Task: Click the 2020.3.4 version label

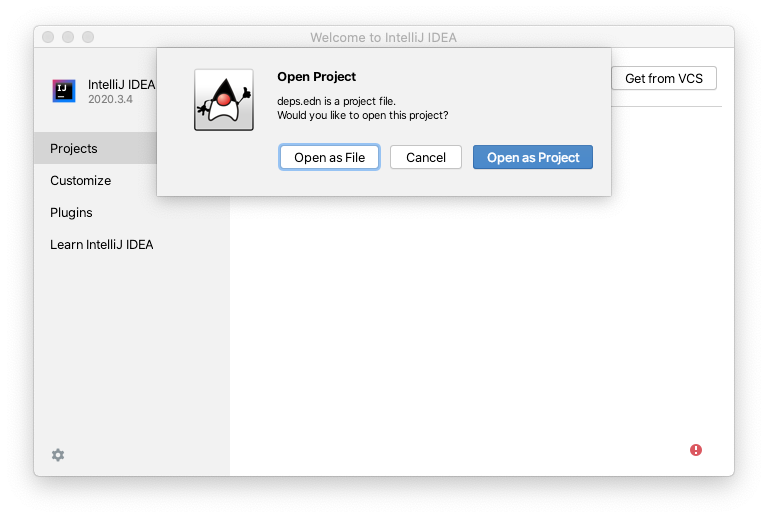Action: 110,99
